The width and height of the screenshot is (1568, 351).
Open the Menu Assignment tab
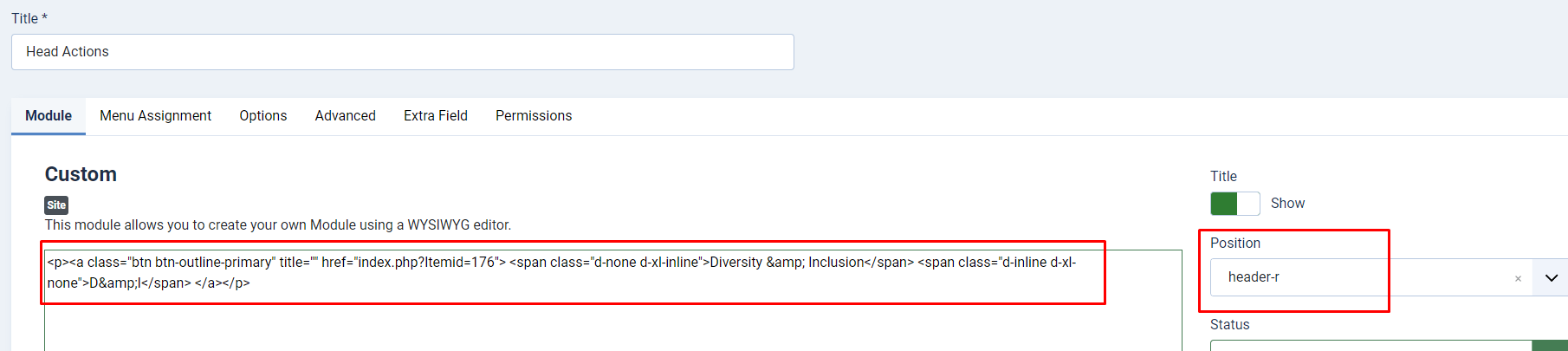(x=155, y=116)
